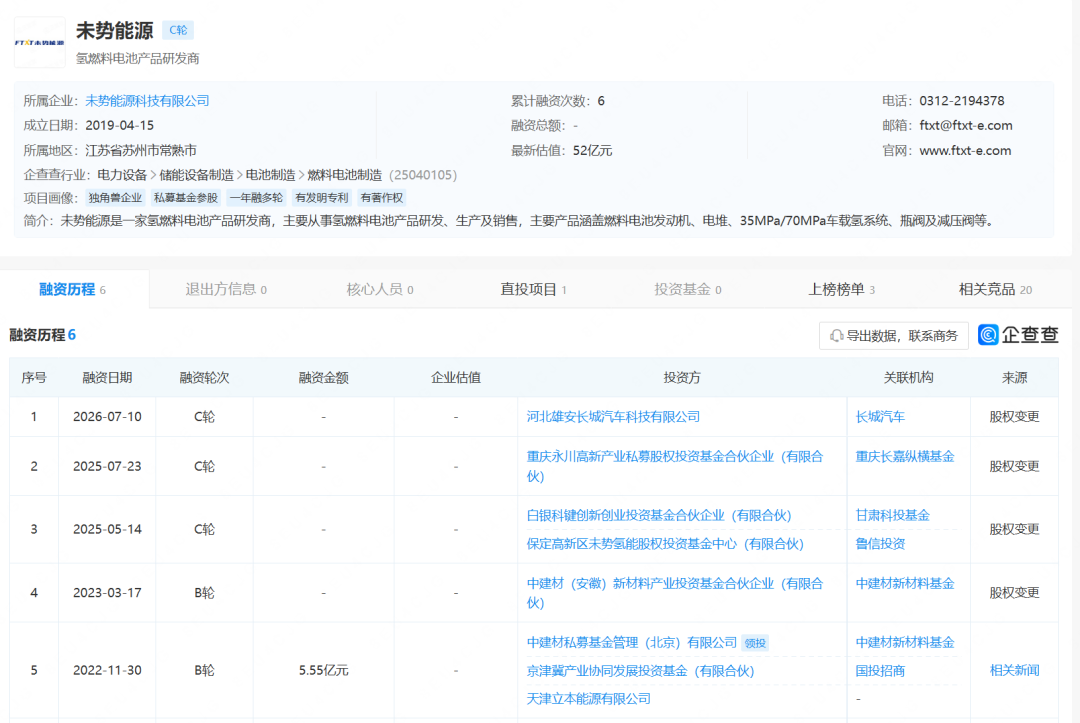The height and width of the screenshot is (723, 1080).
Task: Click the 导出数据，联系商务 button
Action: click(x=894, y=335)
